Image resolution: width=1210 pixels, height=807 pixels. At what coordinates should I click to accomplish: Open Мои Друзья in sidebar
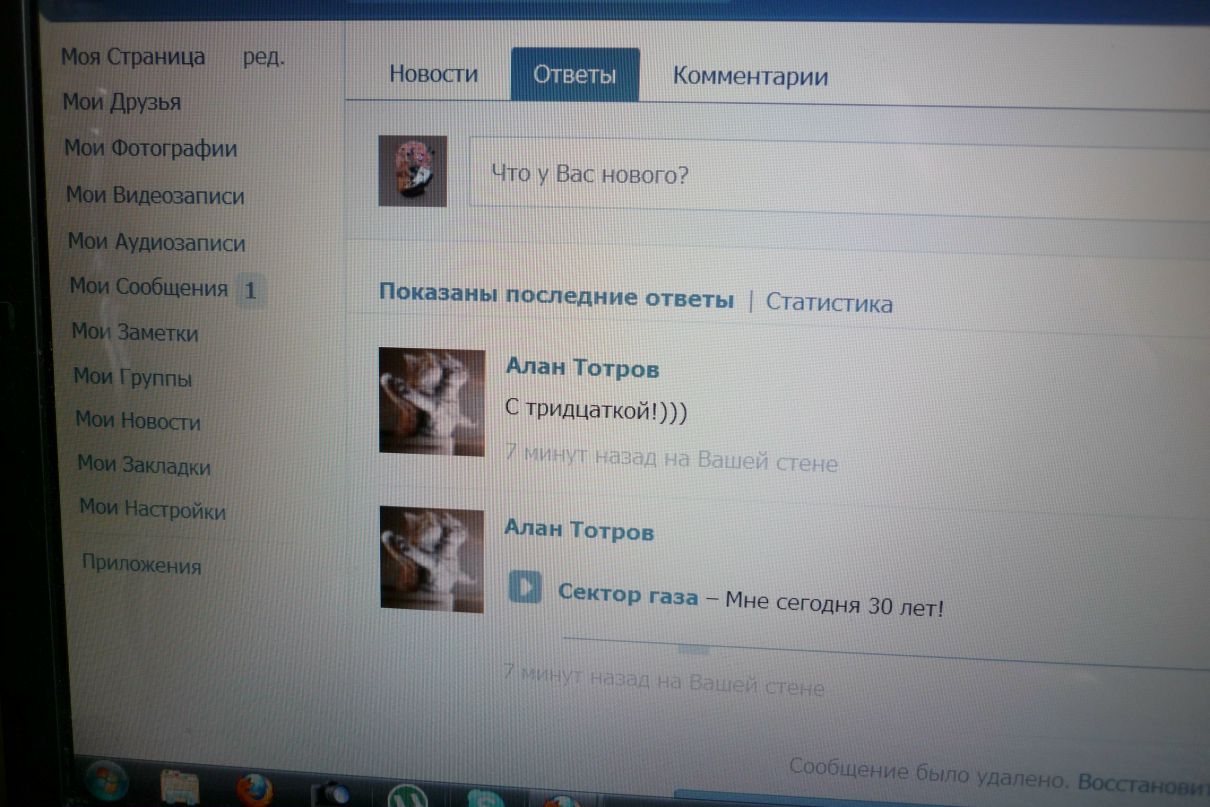point(122,102)
